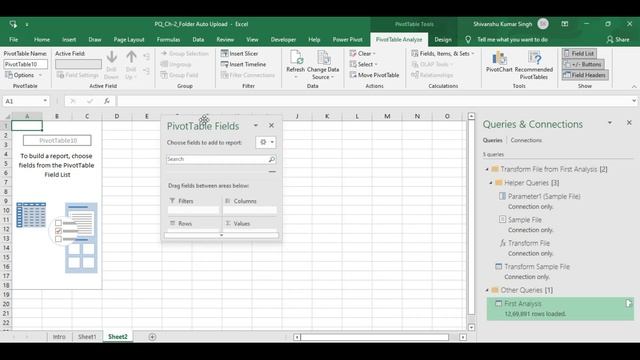Toggle the Field Headers button
Screen dimensions: 640x360
584,75
